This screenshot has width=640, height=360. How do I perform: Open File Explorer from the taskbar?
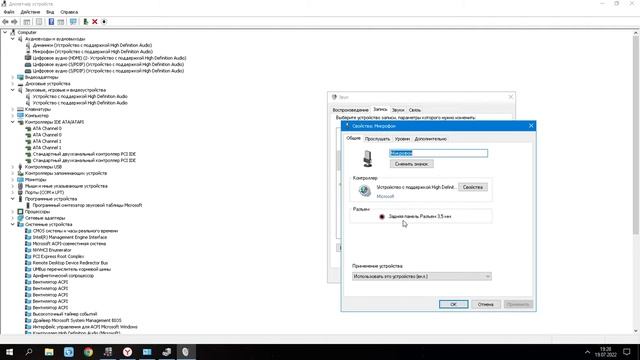(x=49, y=352)
